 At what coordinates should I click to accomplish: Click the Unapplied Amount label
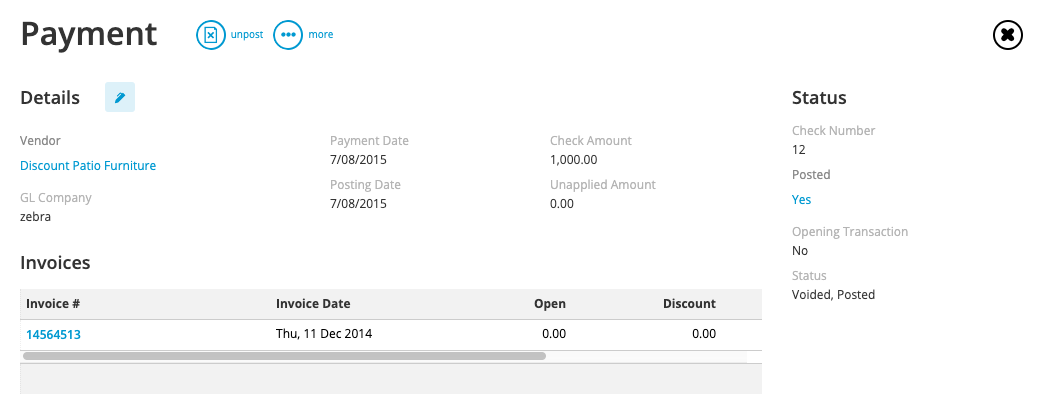tap(602, 184)
